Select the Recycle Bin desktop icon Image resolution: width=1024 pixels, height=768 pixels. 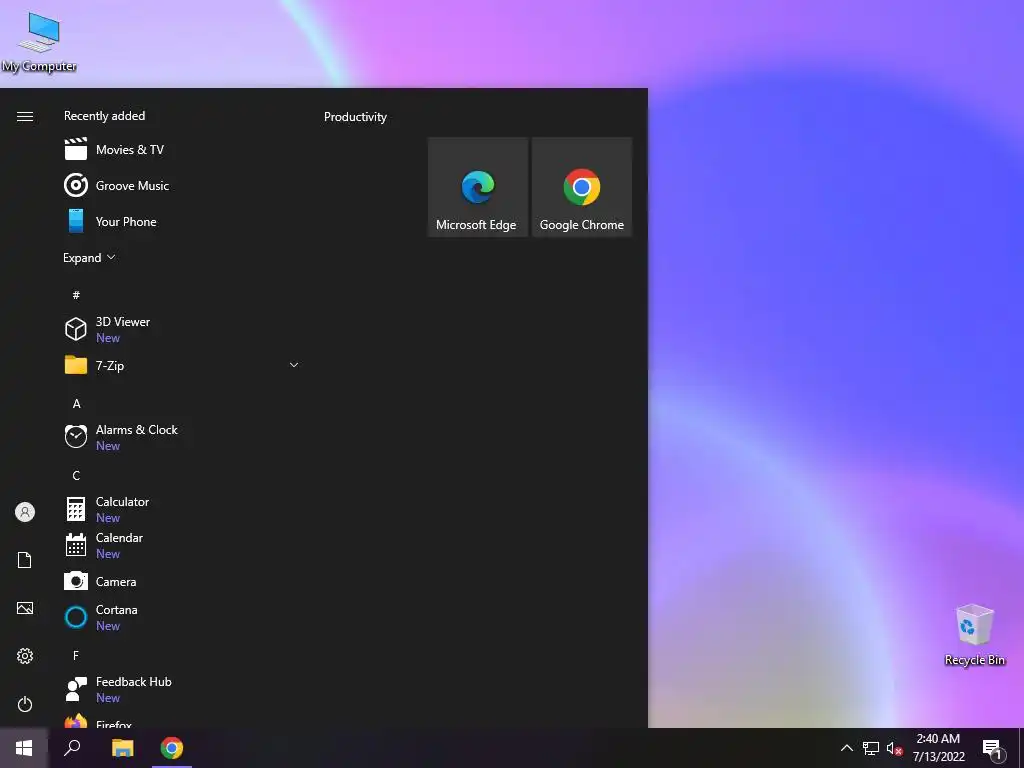pyautogui.click(x=974, y=635)
